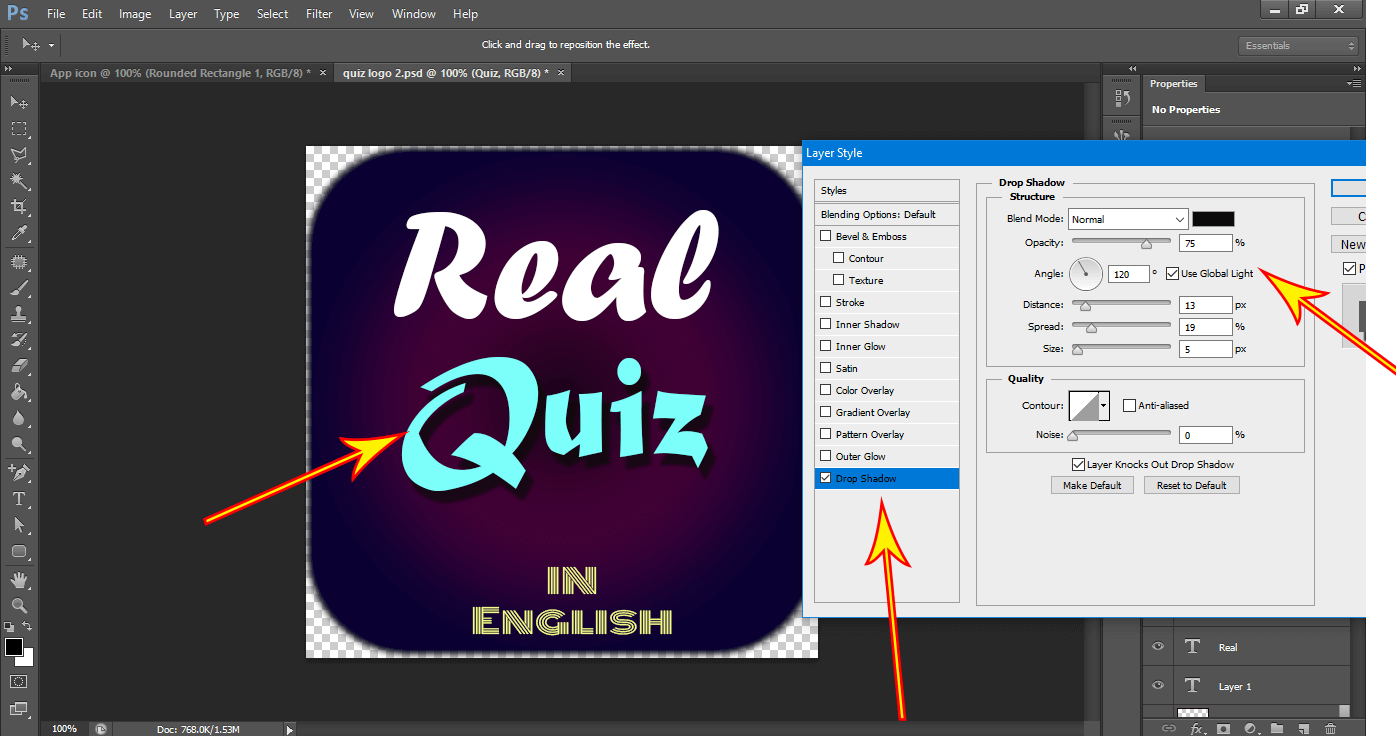Enable the Anti-aliased checkbox
The height and width of the screenshot is (736, 1396).
click(x=1129, y=406)
